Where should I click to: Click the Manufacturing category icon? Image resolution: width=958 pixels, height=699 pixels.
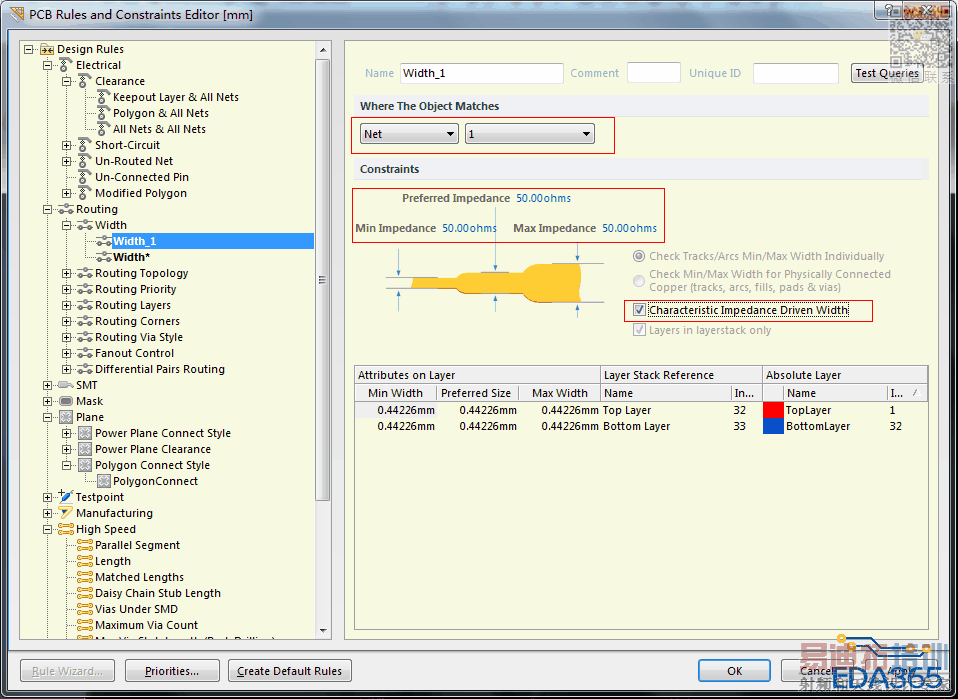pyautogui.click(x=66, y=513)
